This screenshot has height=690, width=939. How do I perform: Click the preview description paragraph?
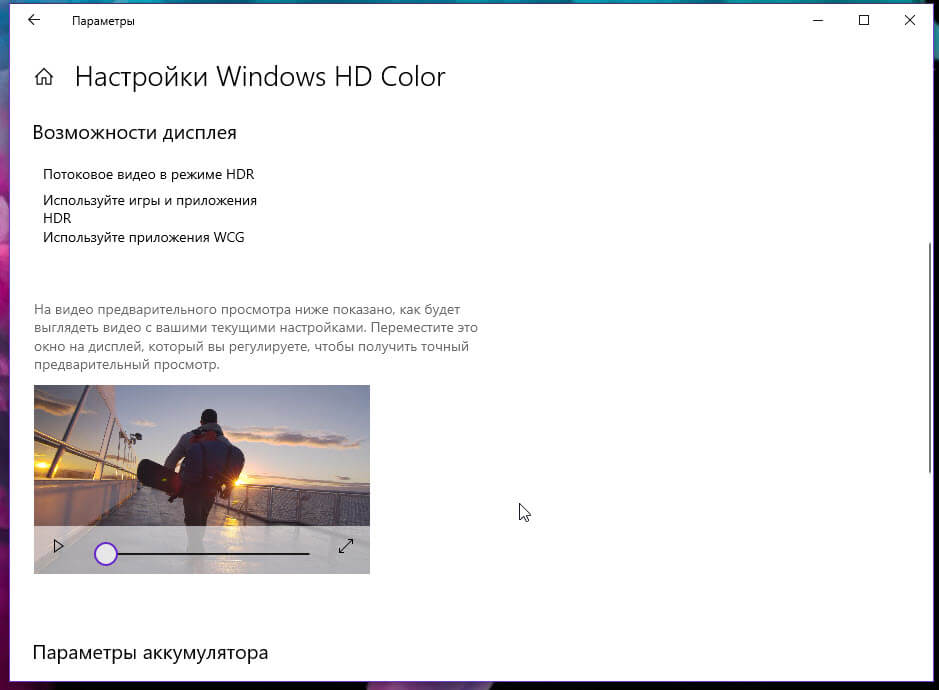(256, 337)
